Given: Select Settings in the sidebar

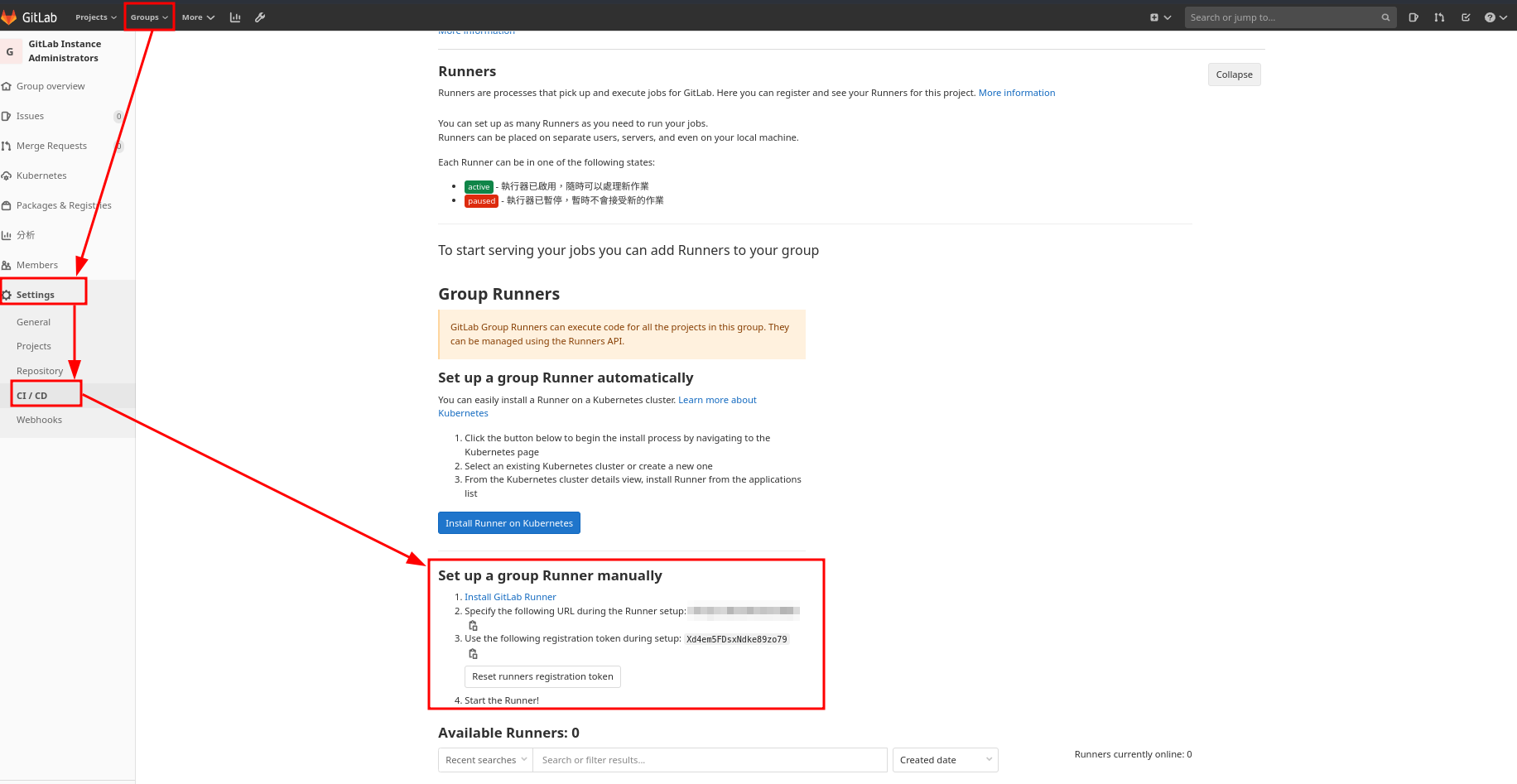Looking at the screenshot, I should click(36, 295).
